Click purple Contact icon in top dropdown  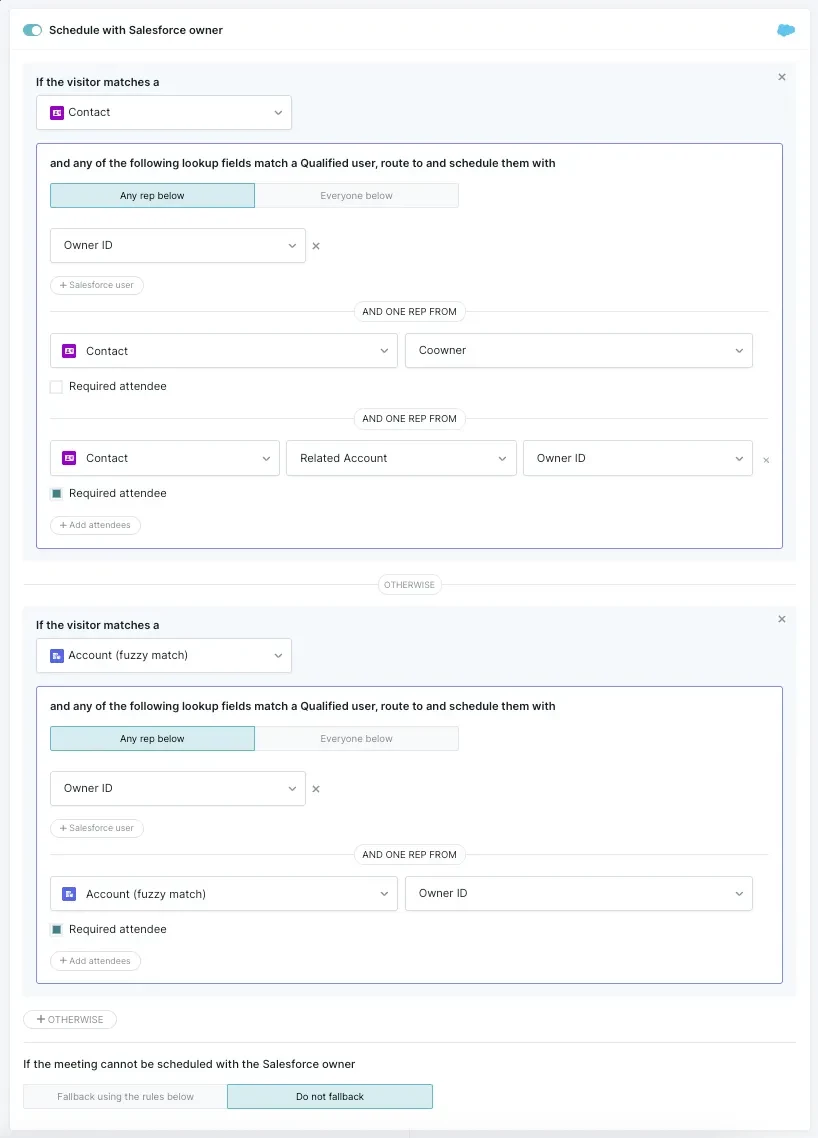[57, 112]
